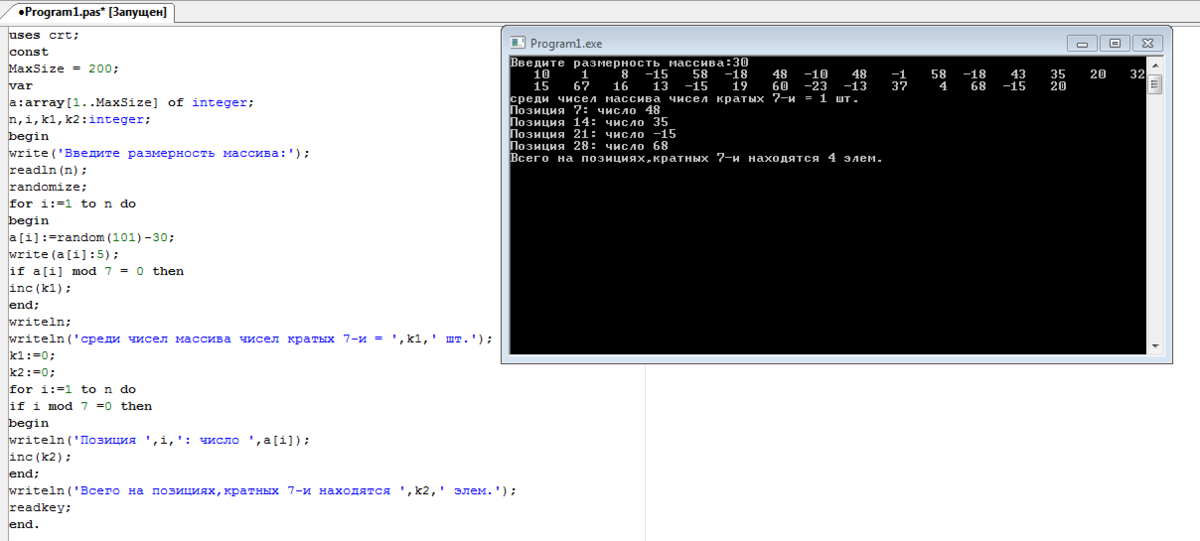Click the console scrollbar up arrow
The height and width of the screenshot is (541, 1200).
pos(1154,65)
